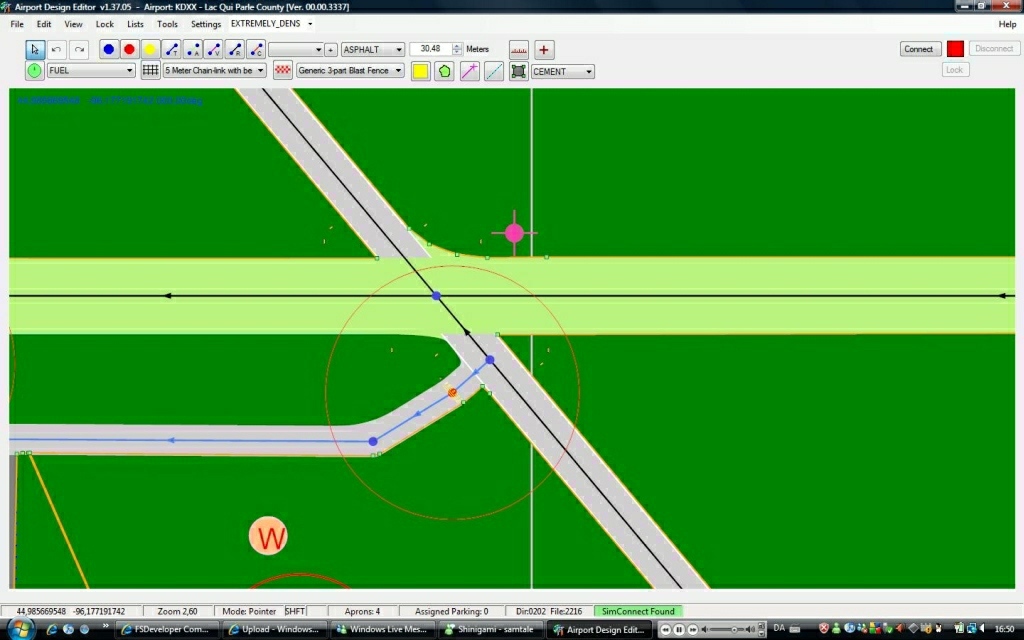1024x640 pixels.
Task: Expand the FUEL type dropdown
Action: (x=91, y=71)
